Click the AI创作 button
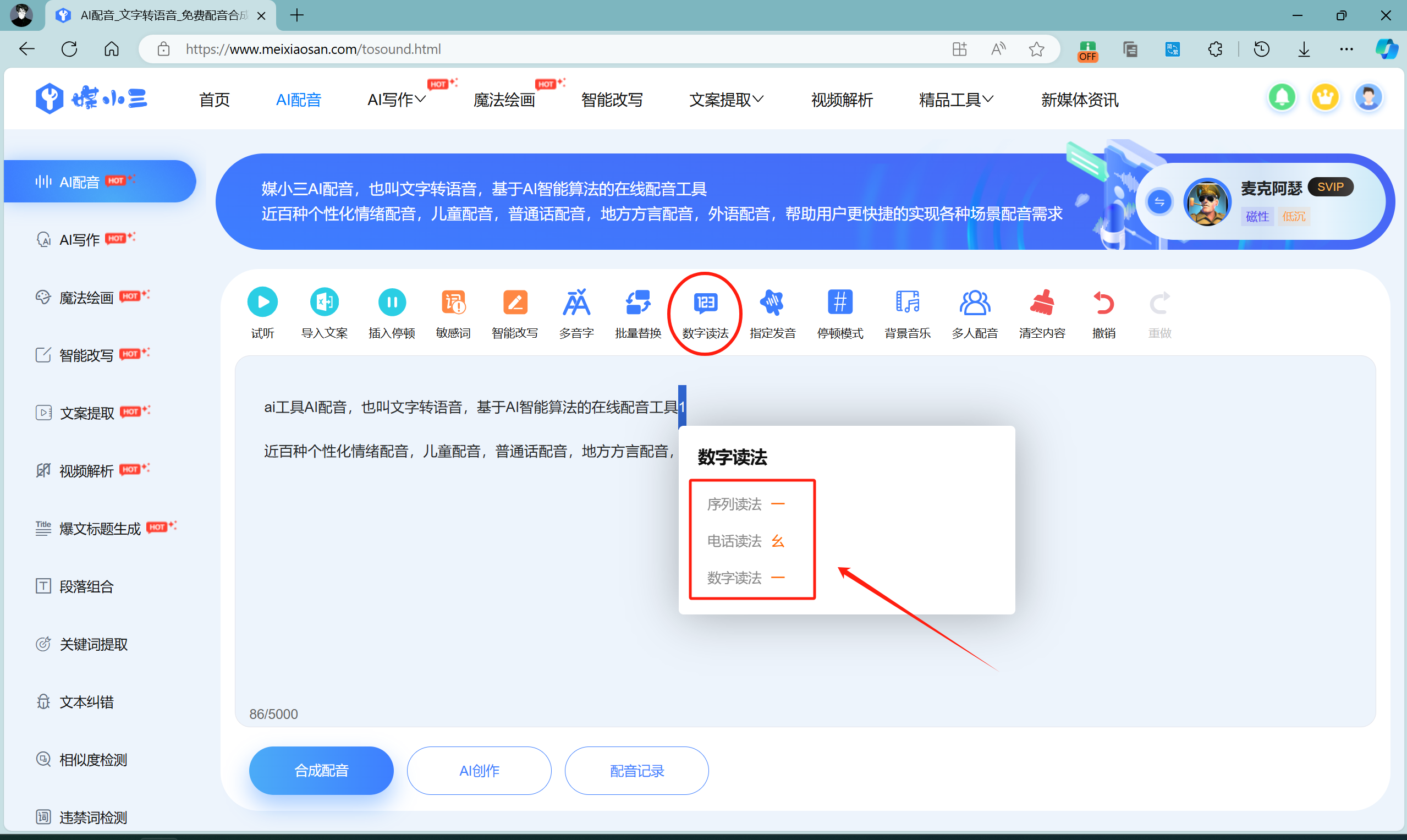Viewport: 1407px width, 840px height. click(x=479, y=770)
